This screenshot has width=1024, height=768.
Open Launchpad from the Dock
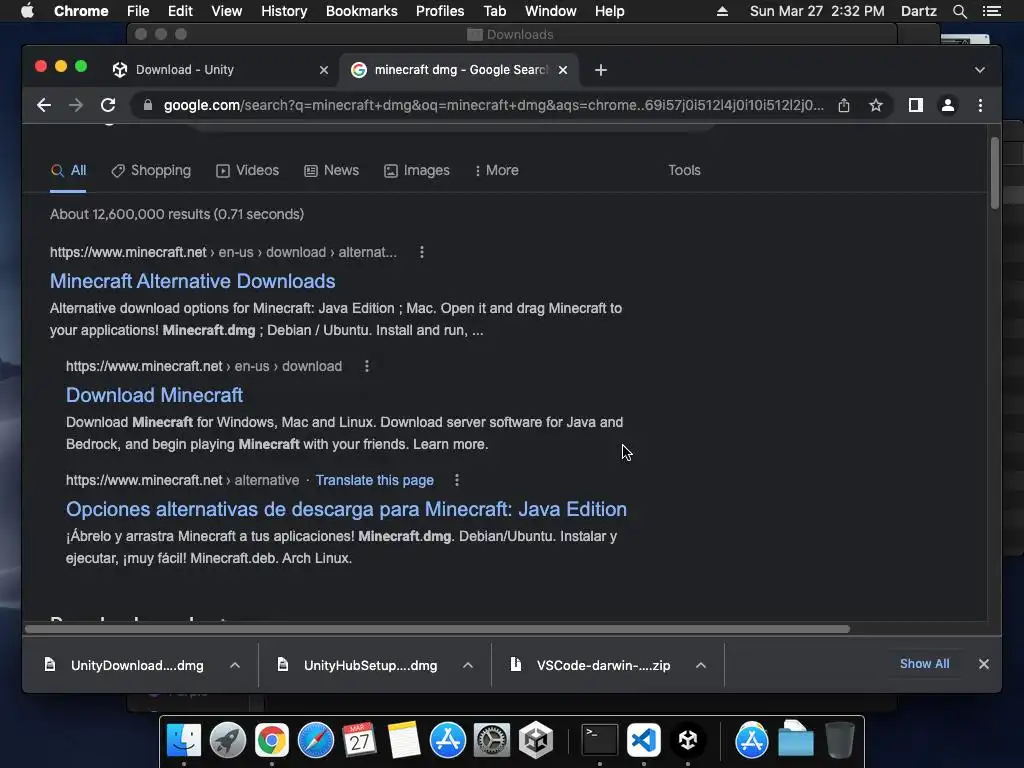click(227, 741)
